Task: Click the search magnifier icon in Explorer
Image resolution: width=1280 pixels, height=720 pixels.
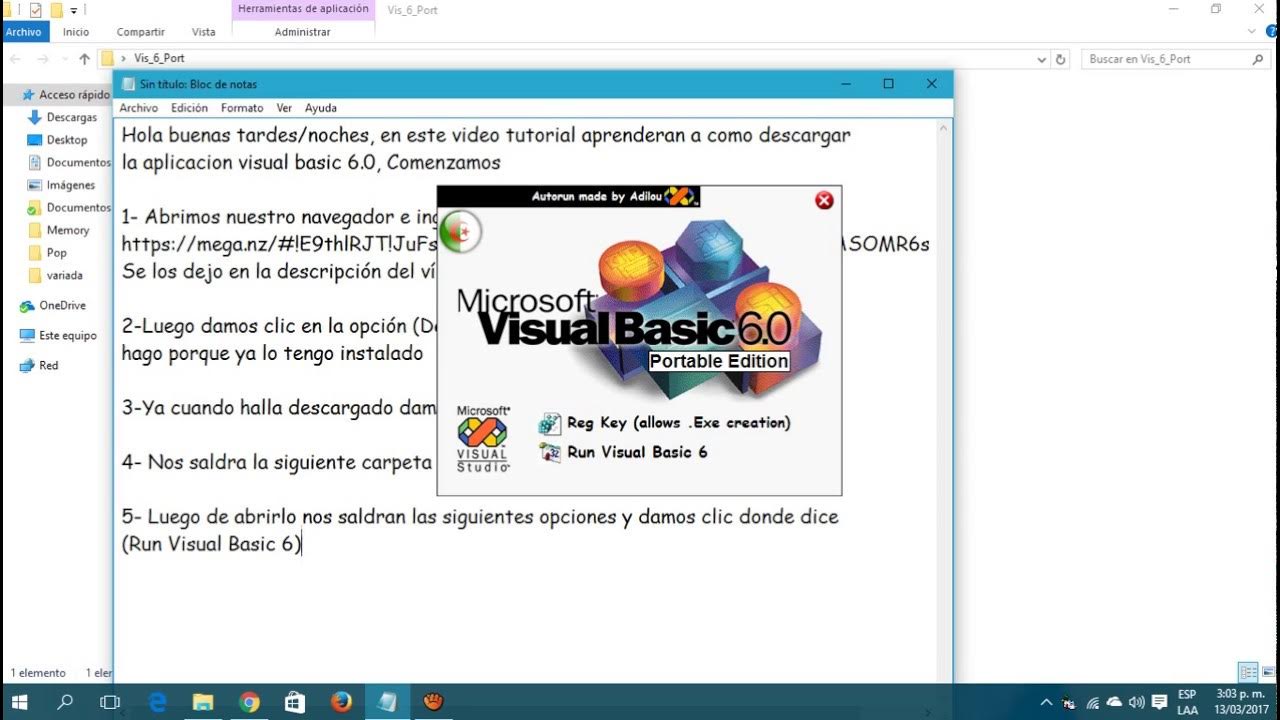Action: [1259, 59]
